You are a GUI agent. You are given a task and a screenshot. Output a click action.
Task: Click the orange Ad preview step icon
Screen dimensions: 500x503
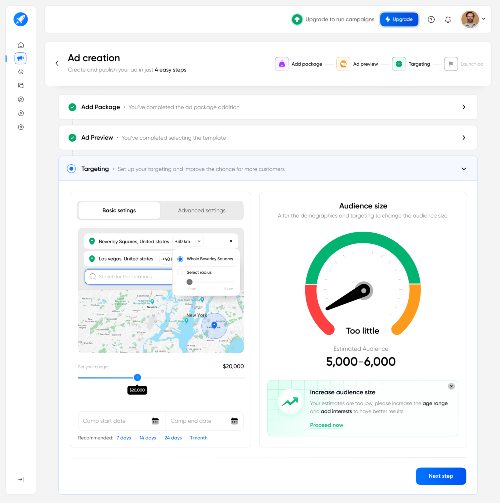pos(343,64)
